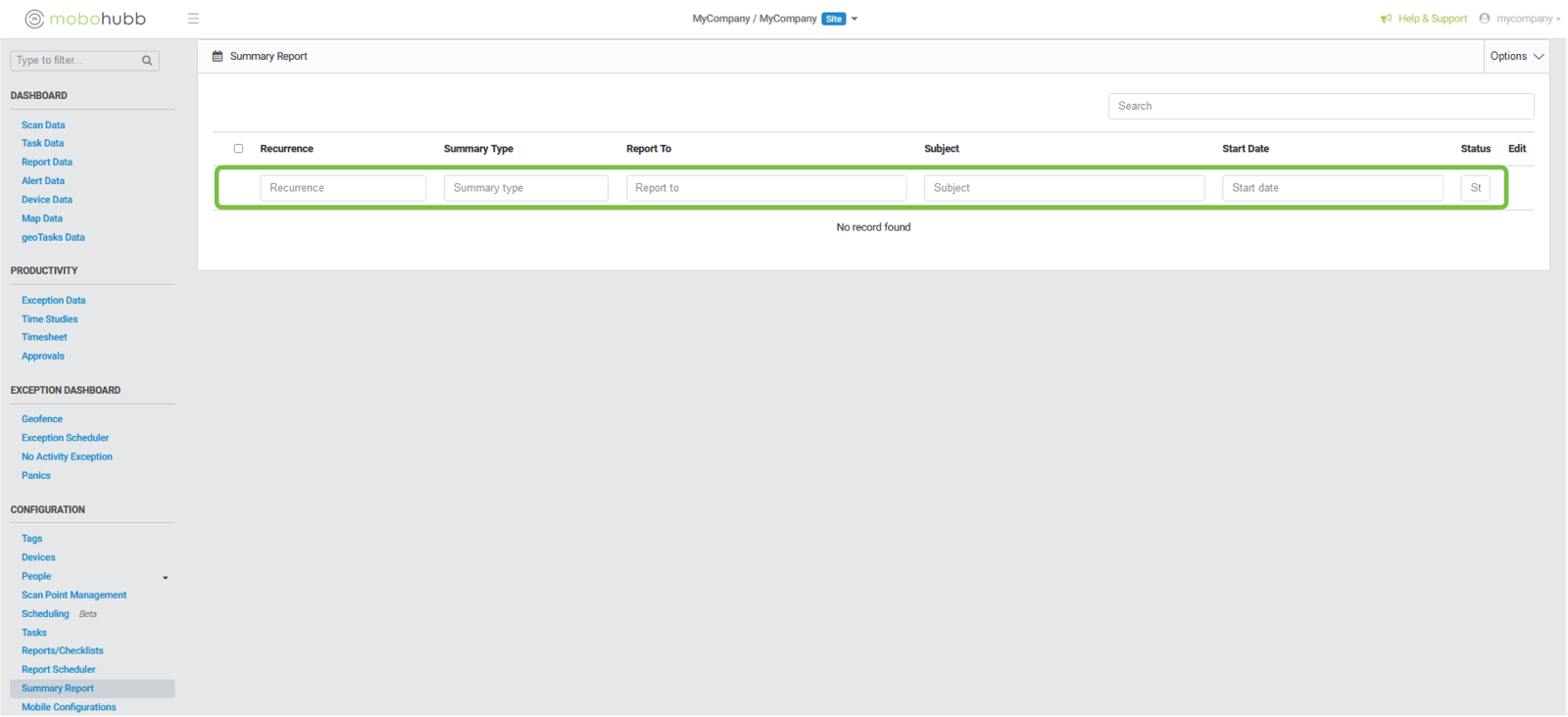The height and width of the screenshot is (717, 1568).
Task: Click the main Search field
Action: point(1320,106)
